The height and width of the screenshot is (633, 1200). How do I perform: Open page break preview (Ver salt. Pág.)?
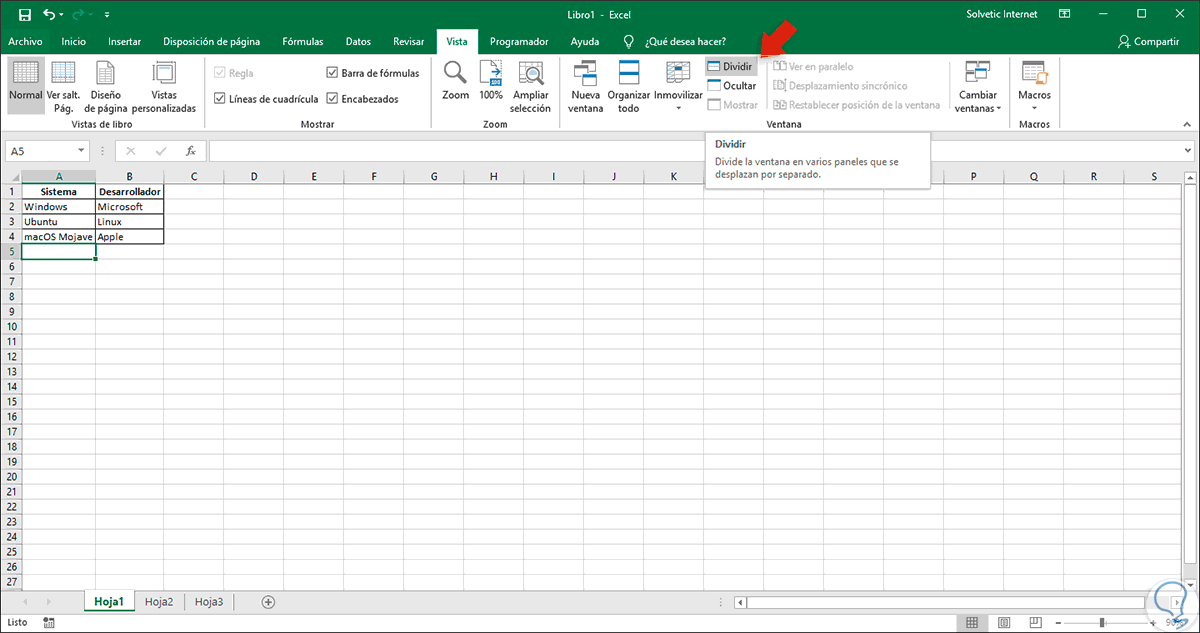click(64, 87)
